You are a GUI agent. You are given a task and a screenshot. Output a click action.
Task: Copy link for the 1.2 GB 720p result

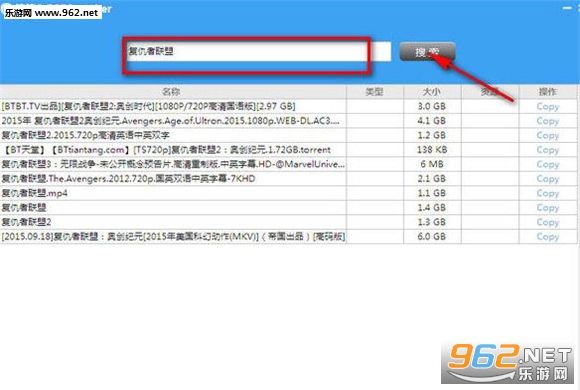(548, 135)
